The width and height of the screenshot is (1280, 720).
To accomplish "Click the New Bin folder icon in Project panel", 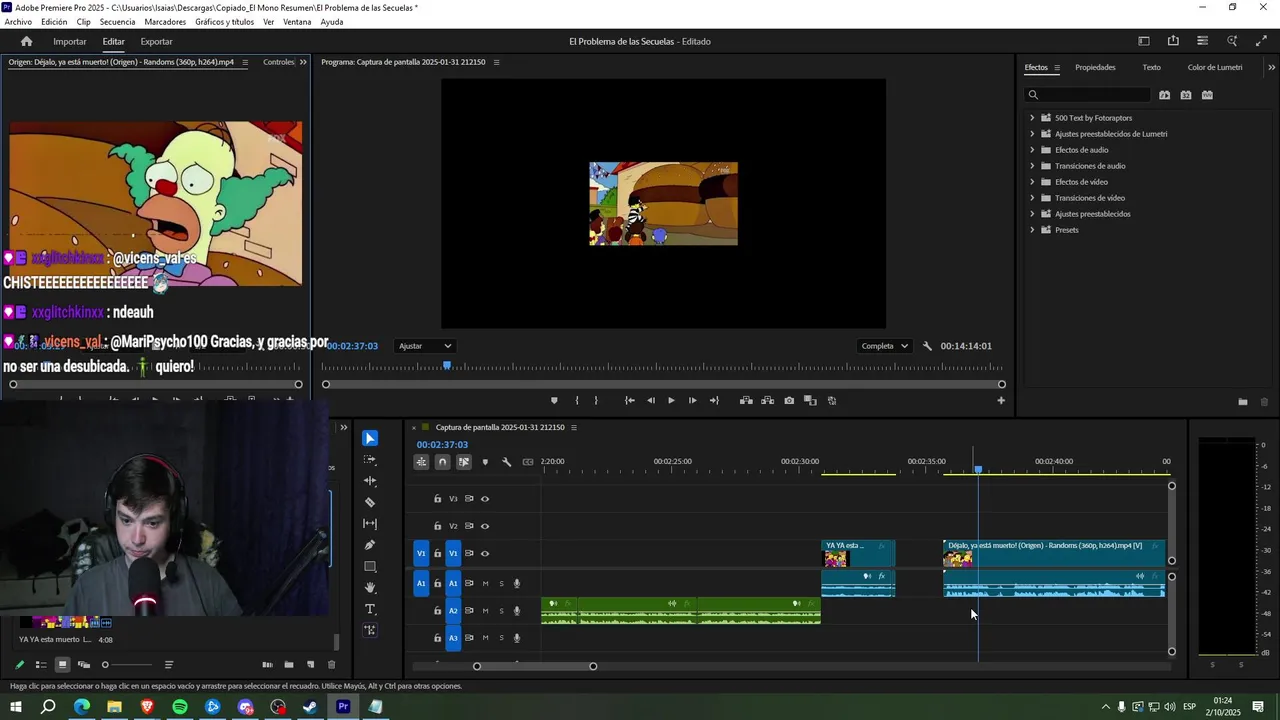I will click(x=289, y=665).
